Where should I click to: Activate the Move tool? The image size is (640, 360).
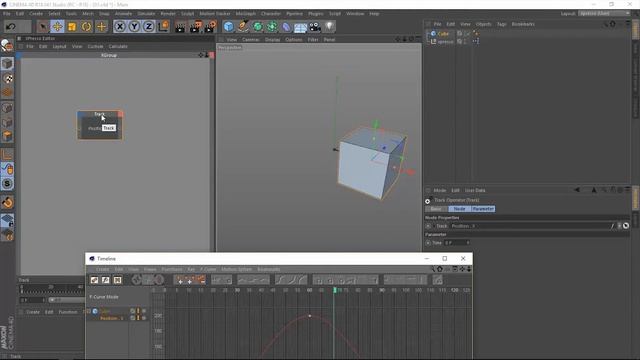point(57,27)
